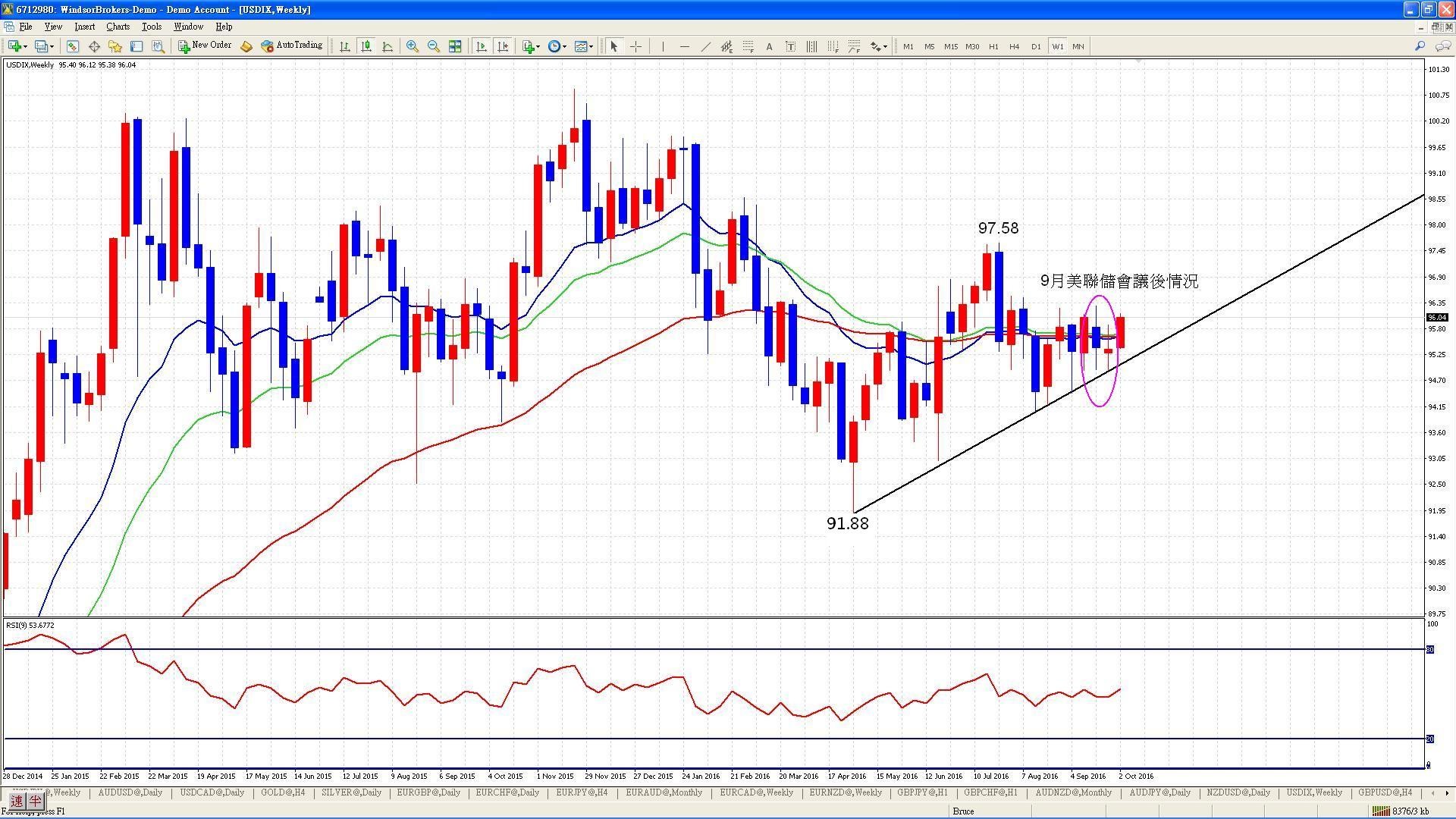Click the Tile Windows icon
Viewport: 1456px width, 819px height.
(455, 46)
